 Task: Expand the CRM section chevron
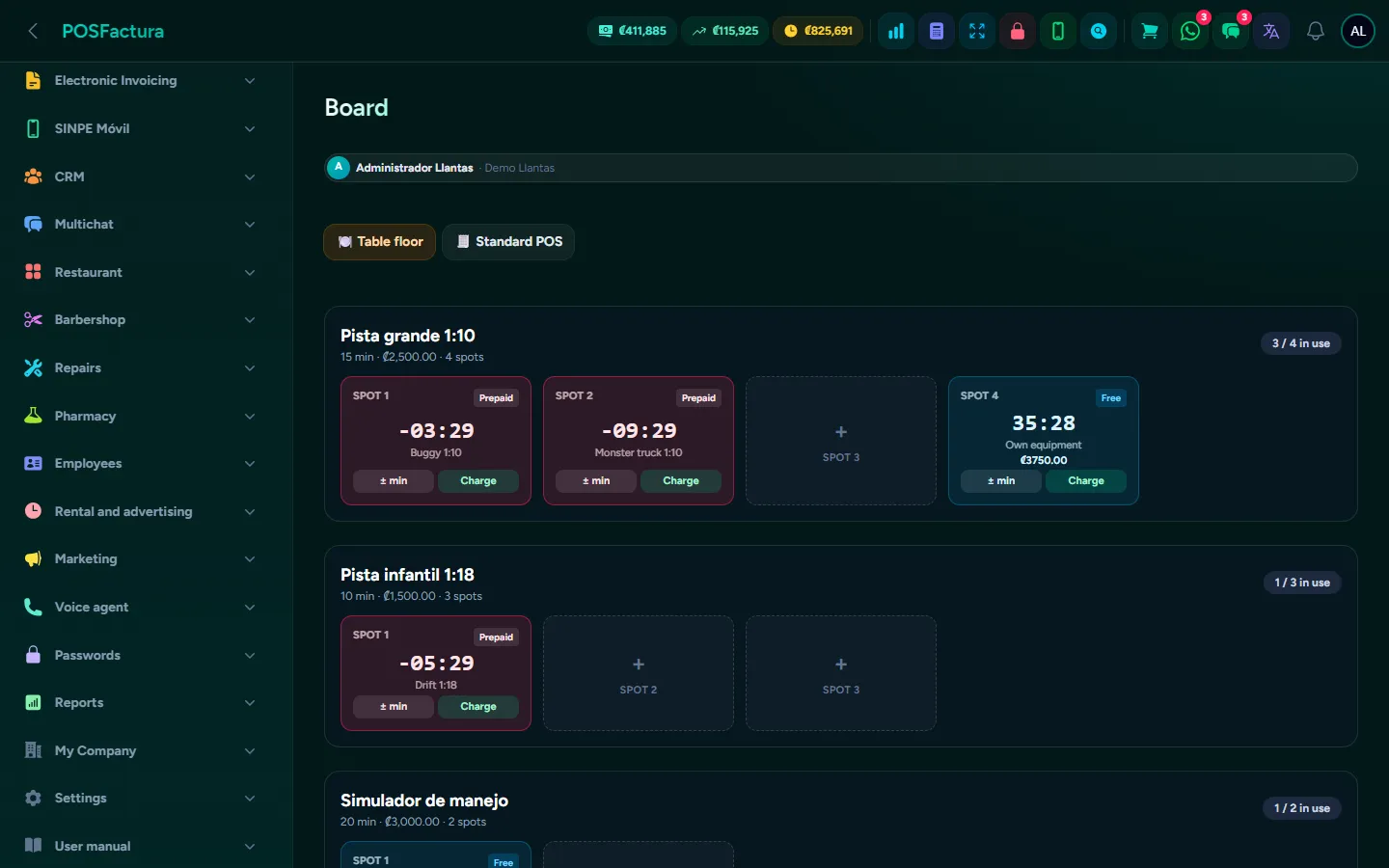tap(250, 176)
